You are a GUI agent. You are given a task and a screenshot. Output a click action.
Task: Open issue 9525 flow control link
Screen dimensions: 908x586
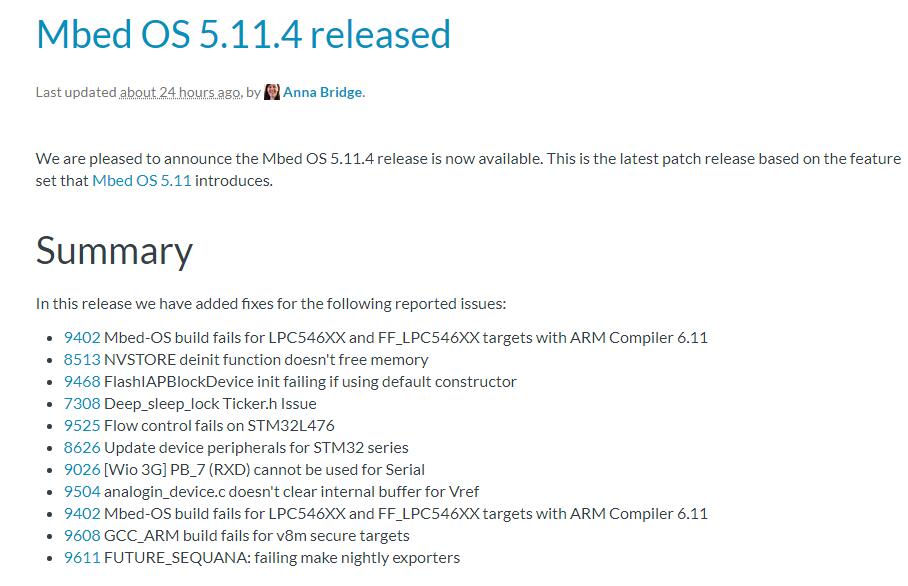(x=82, y=426)
